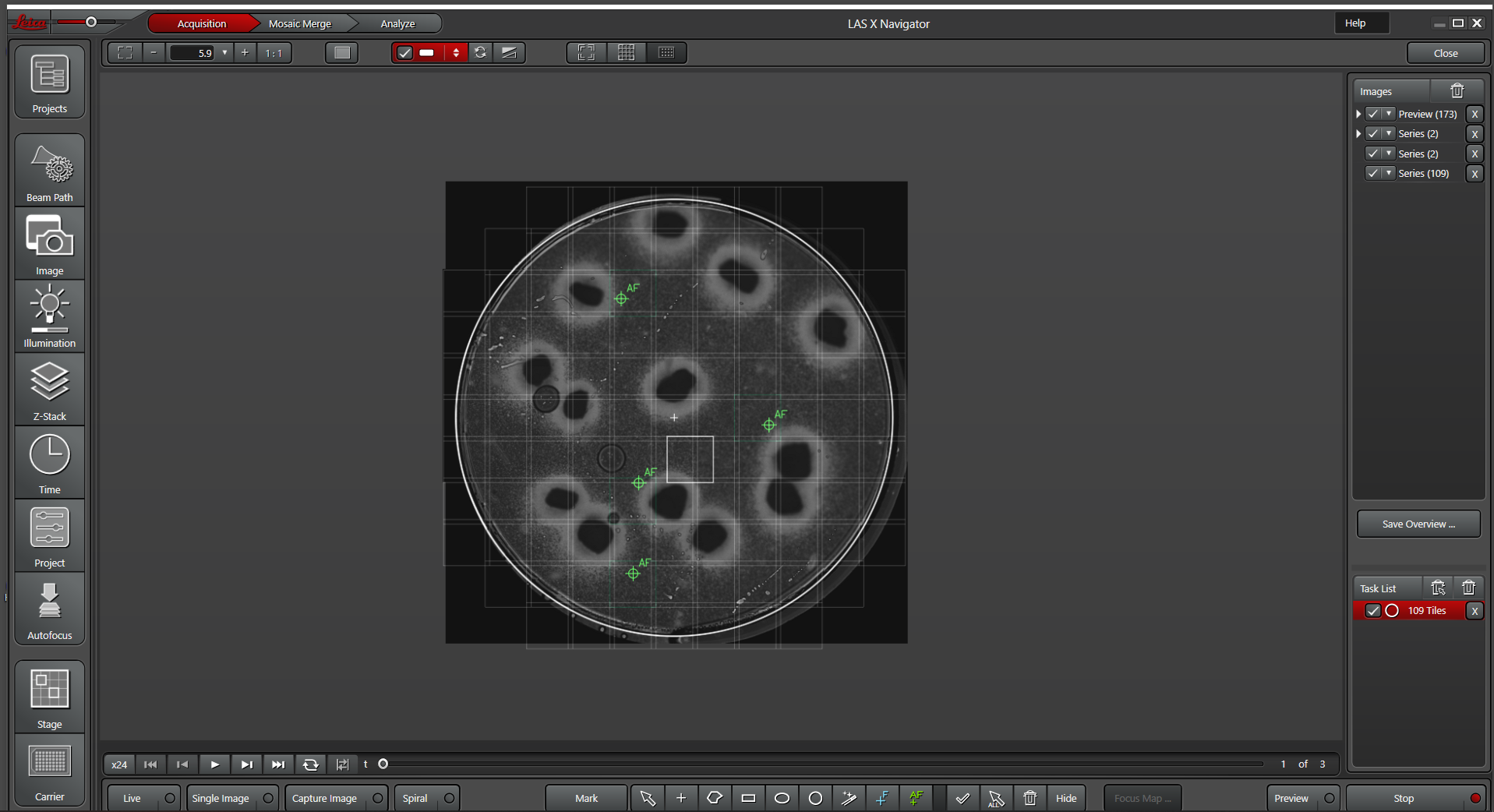Viewport: 1494px width, 812px height.
Task: Open the zoom level 5.9 dropdown
Action: pyautogui.click(x=224, y=53)
